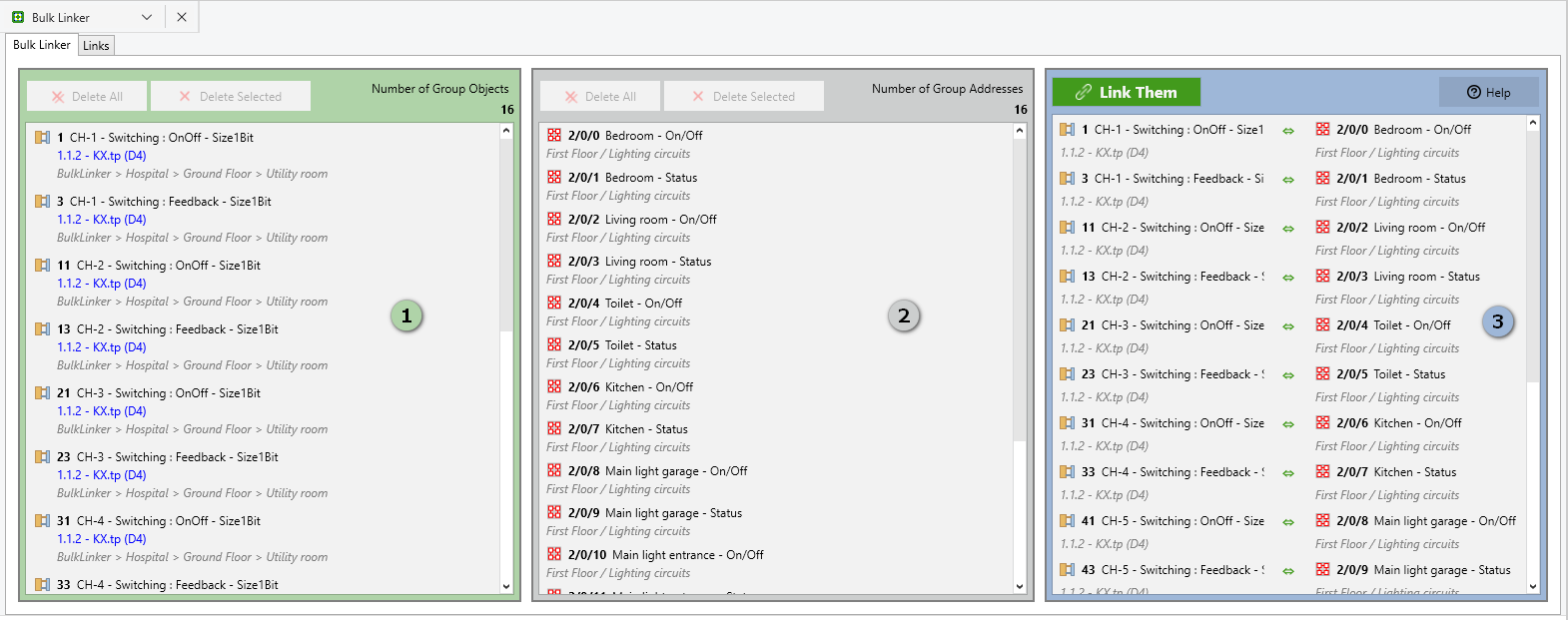Click Delete Selected in group addresses panel
The image size is (1568, 620).
(x=744, y=96)
